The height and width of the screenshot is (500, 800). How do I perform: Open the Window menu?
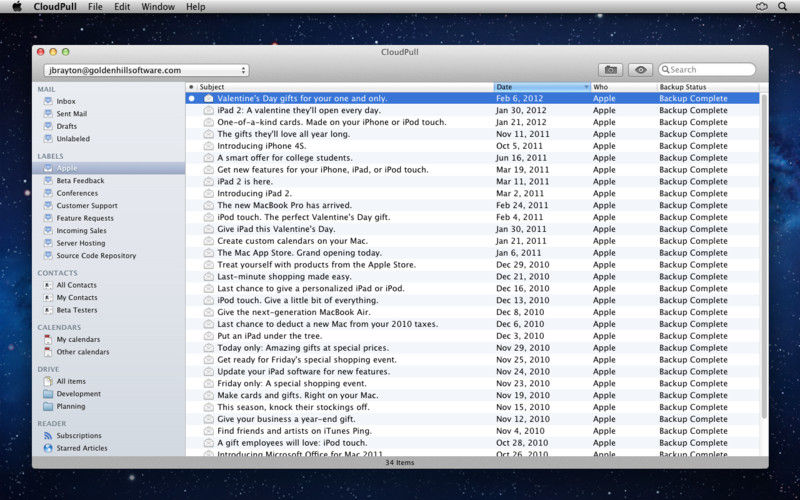pos(158,7)
